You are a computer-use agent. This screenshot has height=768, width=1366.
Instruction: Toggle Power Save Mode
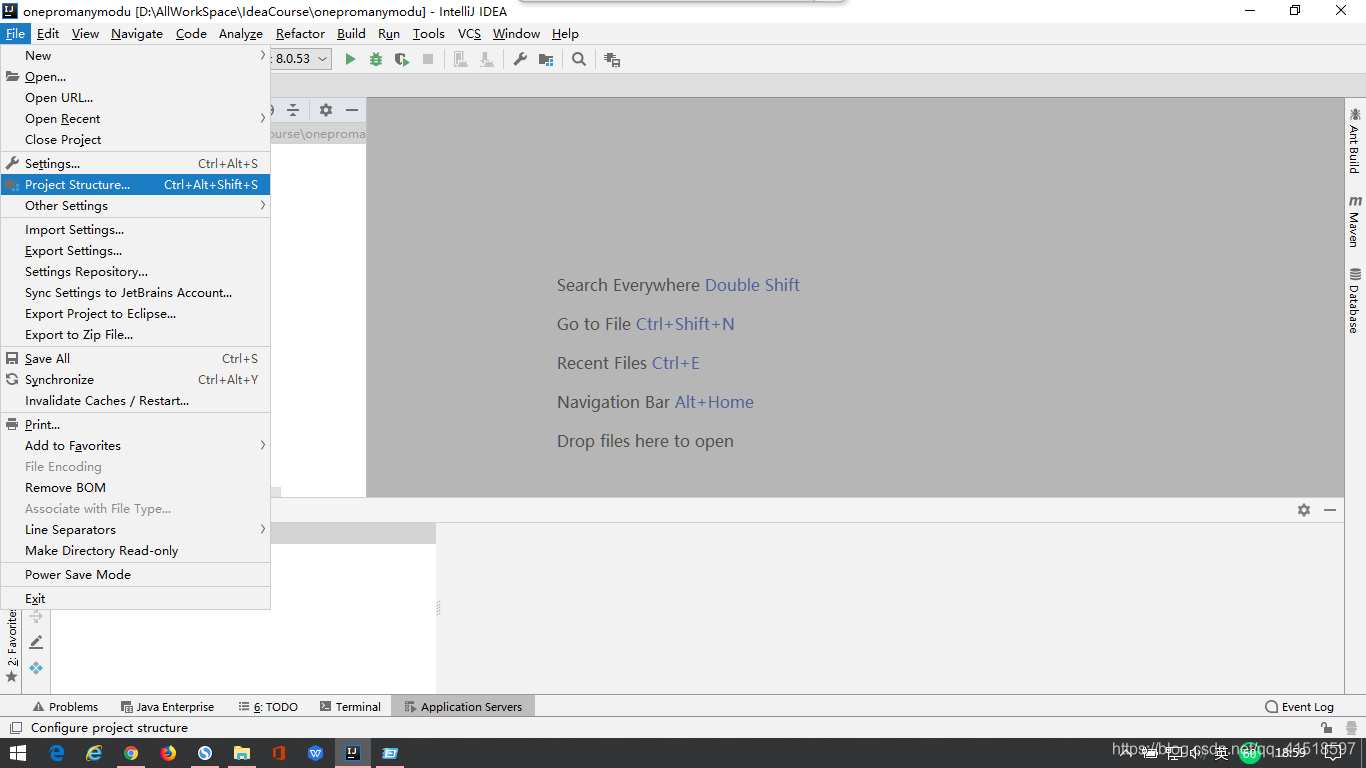(x=135, y=575)
